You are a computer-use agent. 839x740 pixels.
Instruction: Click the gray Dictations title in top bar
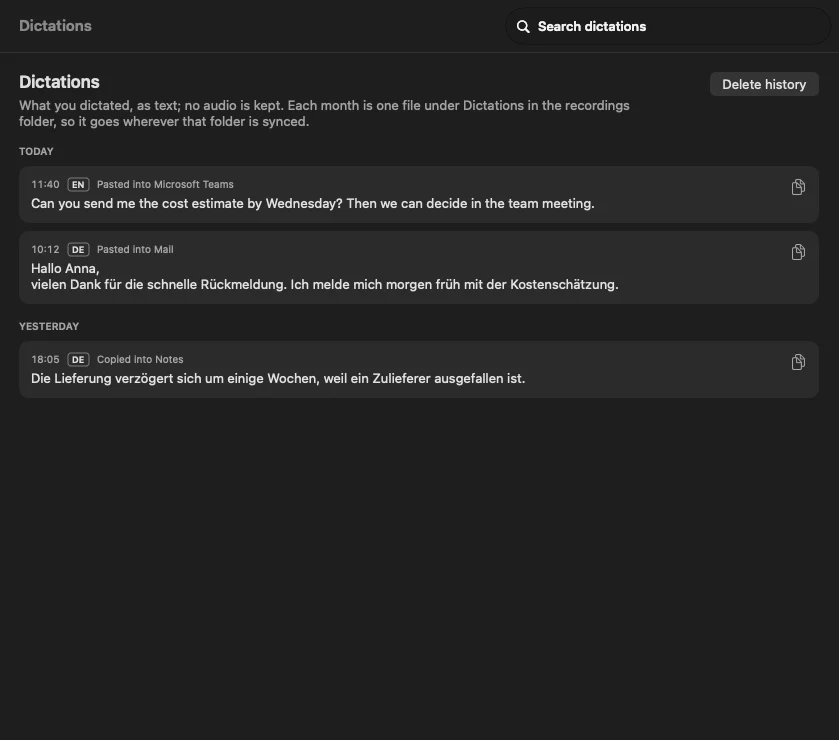pos(55,26)
